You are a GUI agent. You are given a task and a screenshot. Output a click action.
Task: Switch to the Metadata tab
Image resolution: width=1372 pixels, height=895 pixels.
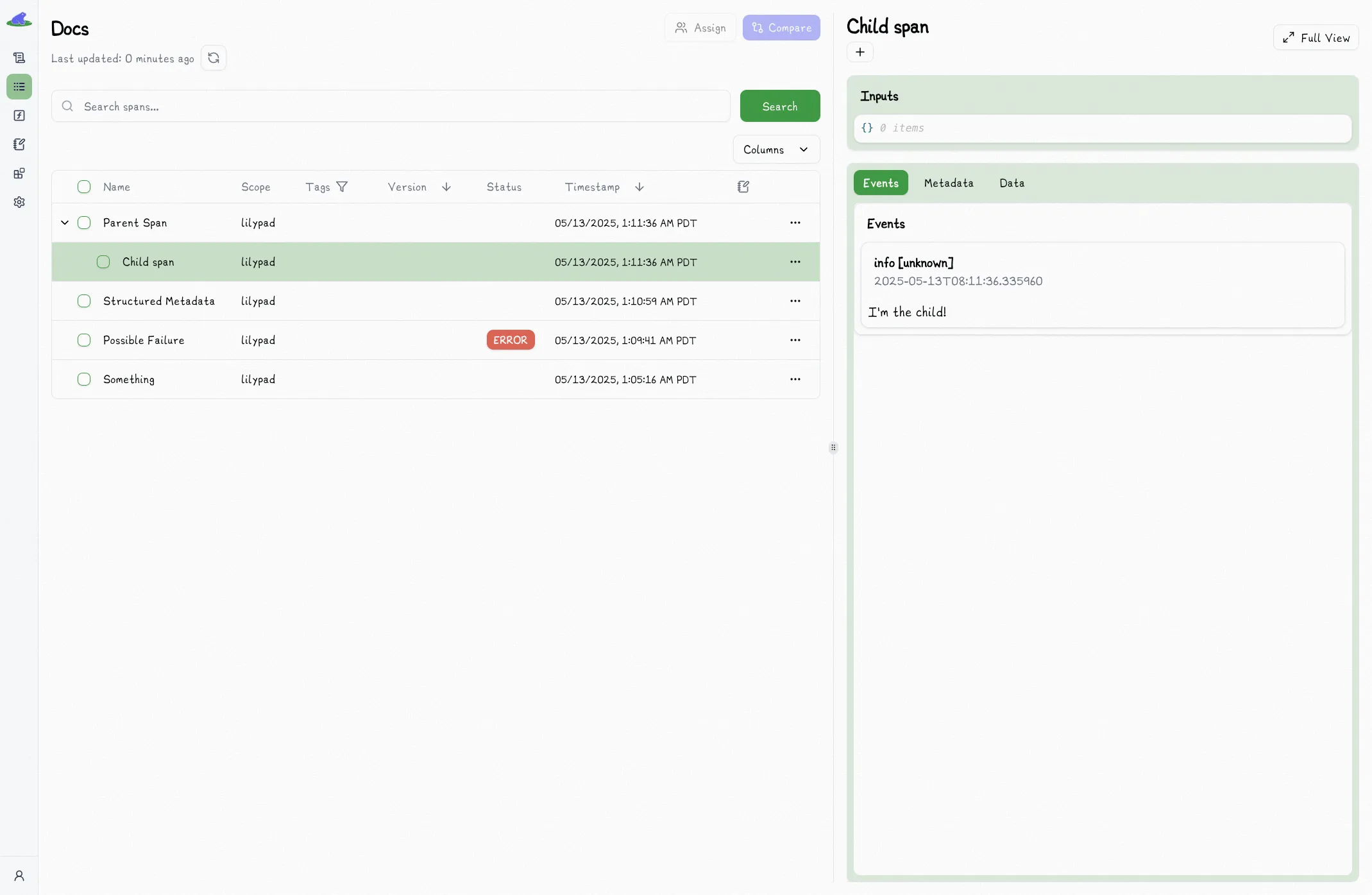[x=949, y=183]
